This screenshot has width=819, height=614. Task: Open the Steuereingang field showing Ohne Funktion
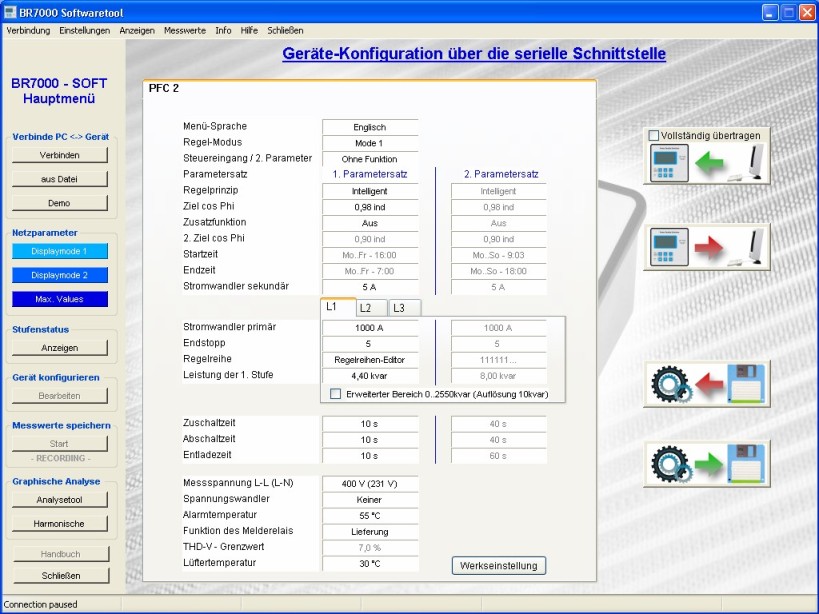(370, 159)
